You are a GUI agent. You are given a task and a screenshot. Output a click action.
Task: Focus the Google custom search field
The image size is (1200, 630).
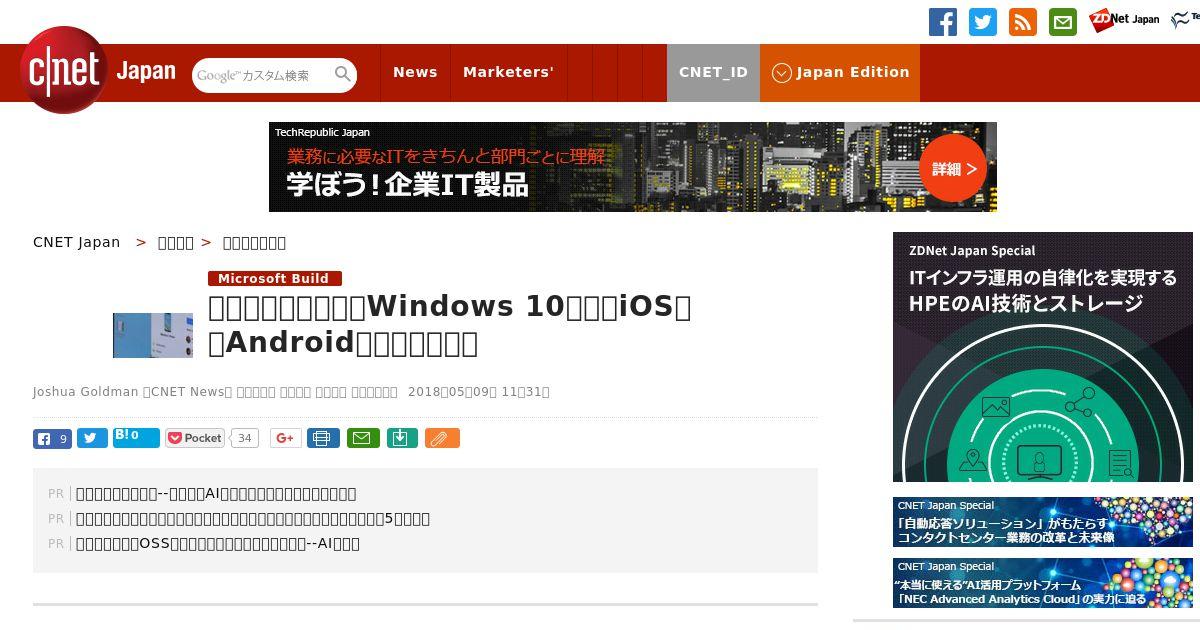pyautogui.click(x=262, y=75)
